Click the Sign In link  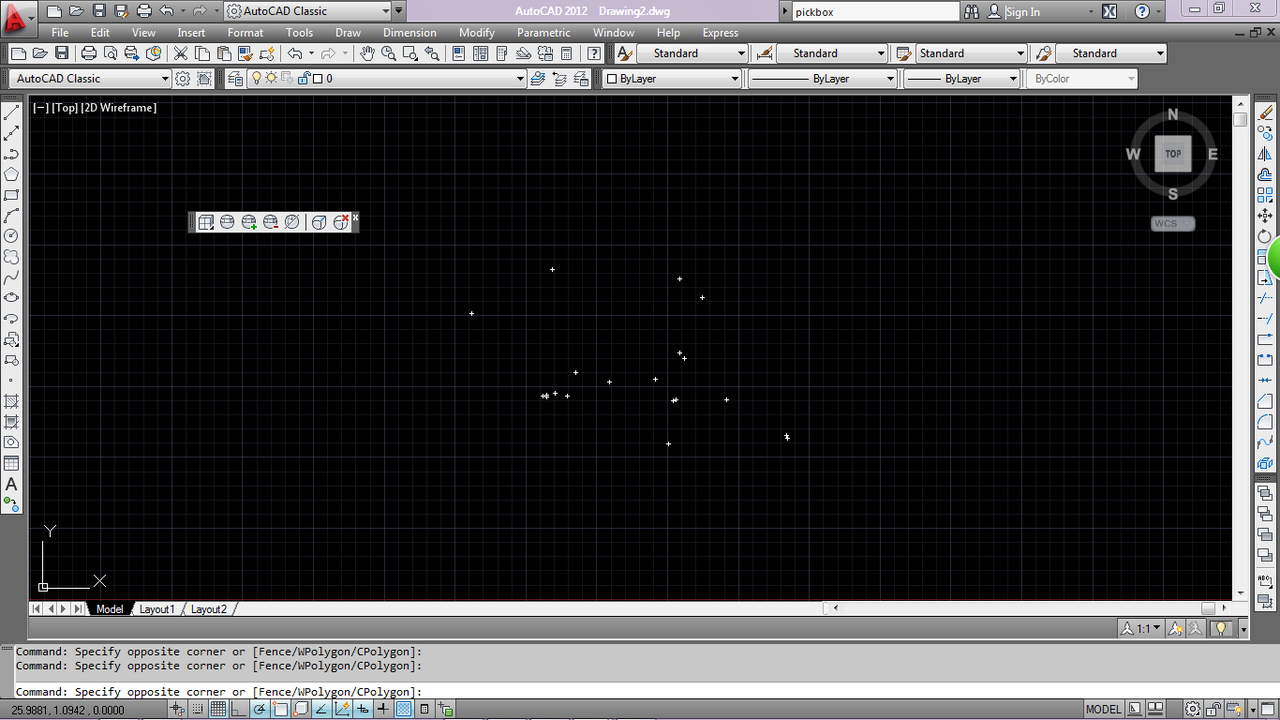[x=1022, y=11]
